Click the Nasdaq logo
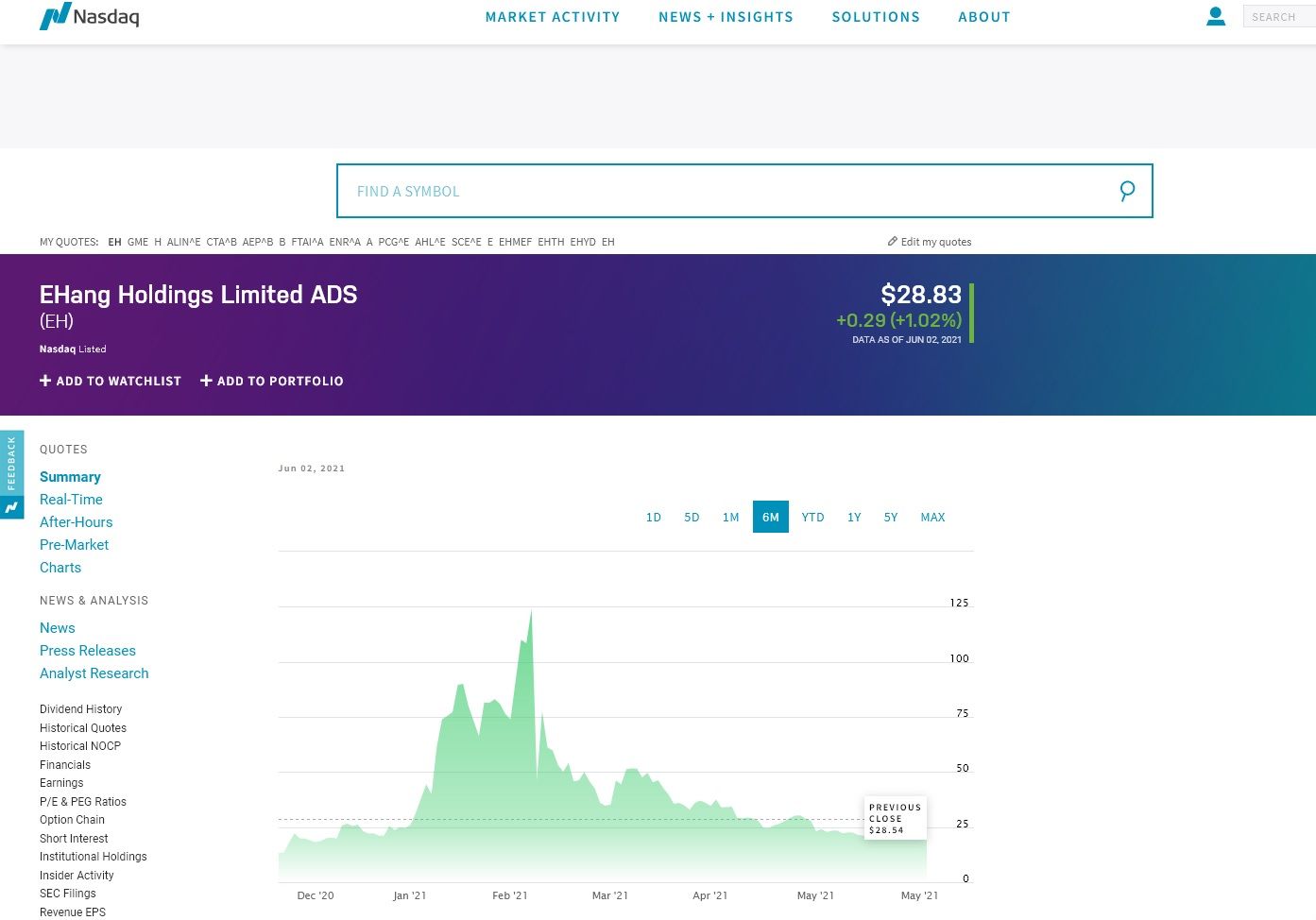 coord(89,16)
